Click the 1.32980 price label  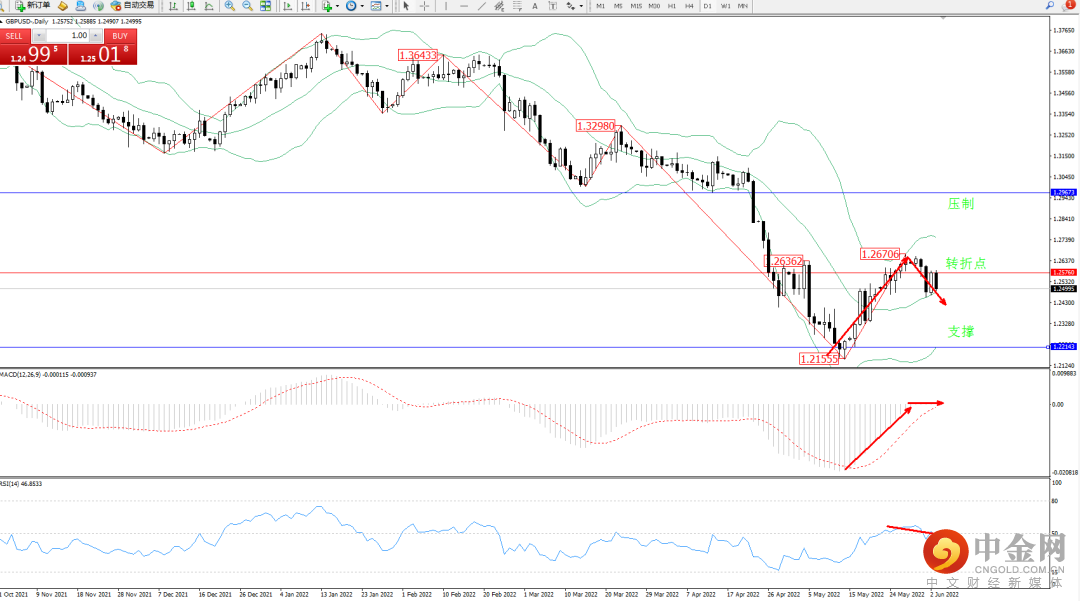click(596, 126)
